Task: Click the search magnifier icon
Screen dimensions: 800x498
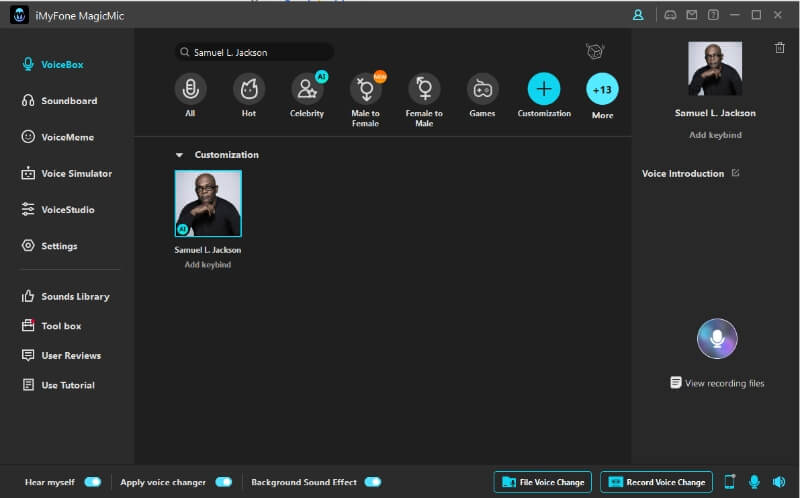Action: click(184, 52)
